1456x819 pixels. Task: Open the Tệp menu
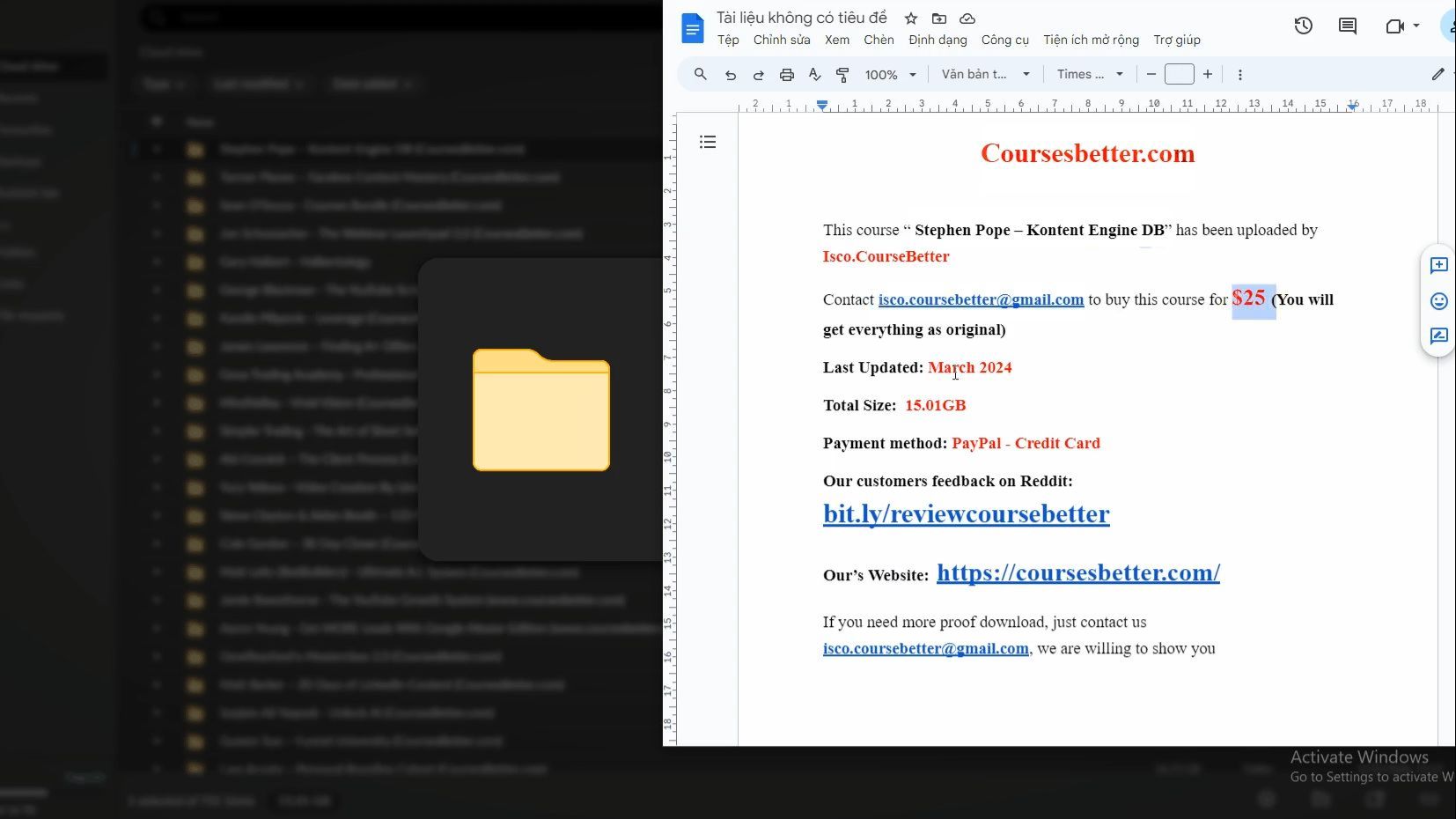click(728, 40)
